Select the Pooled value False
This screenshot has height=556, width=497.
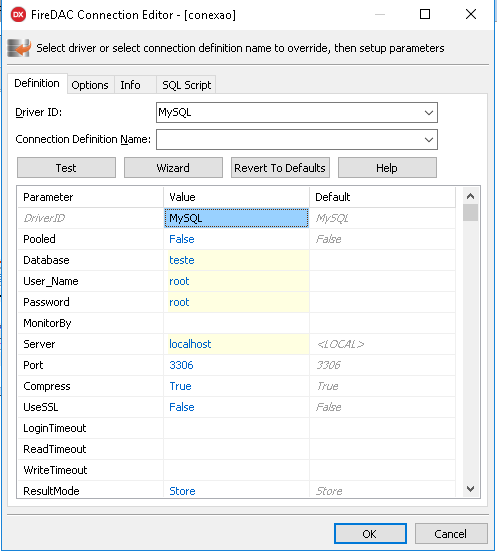point(236,239)
